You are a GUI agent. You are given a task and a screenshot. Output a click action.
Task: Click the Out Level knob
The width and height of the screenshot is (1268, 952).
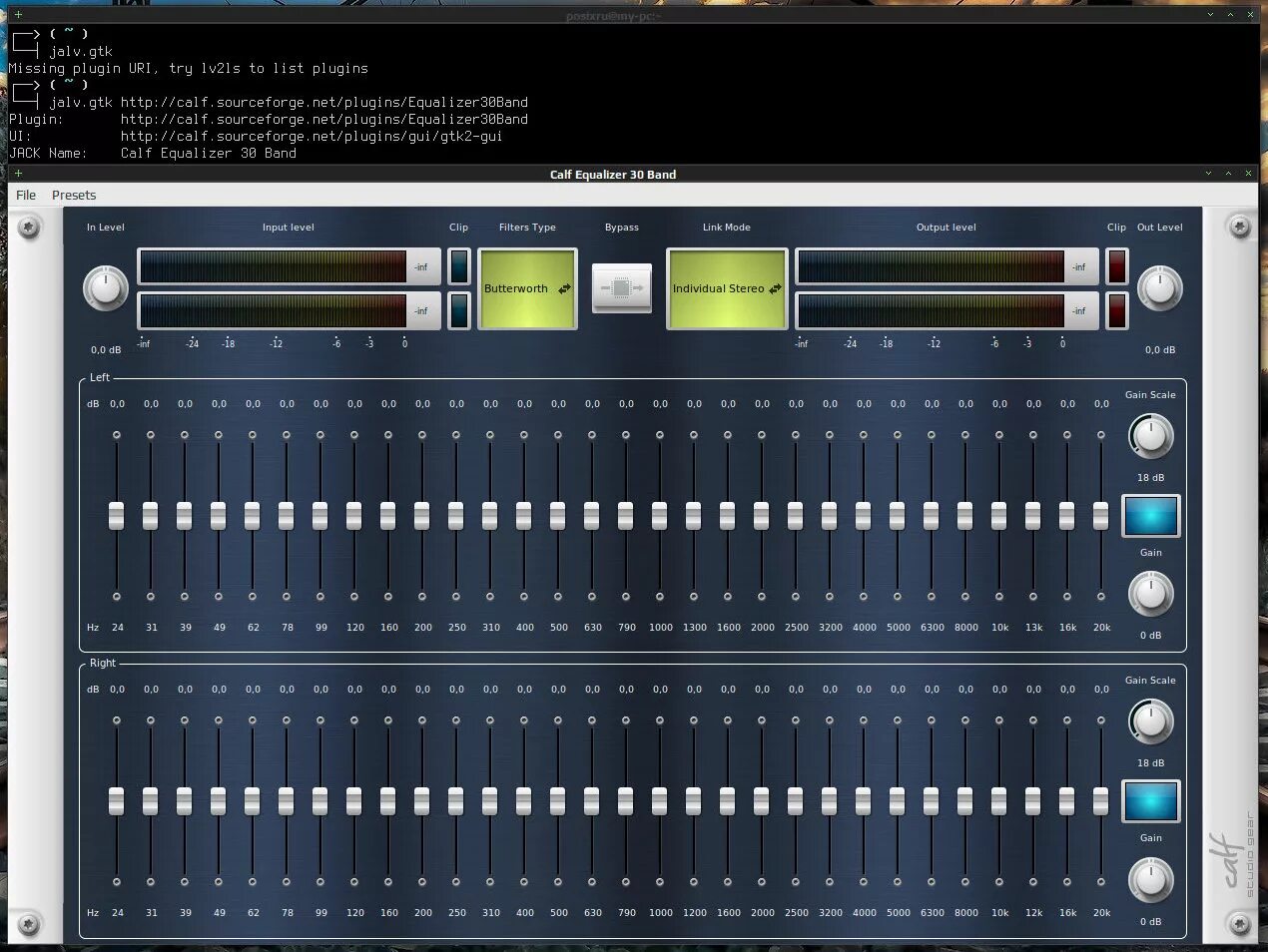click(1159, 288)
